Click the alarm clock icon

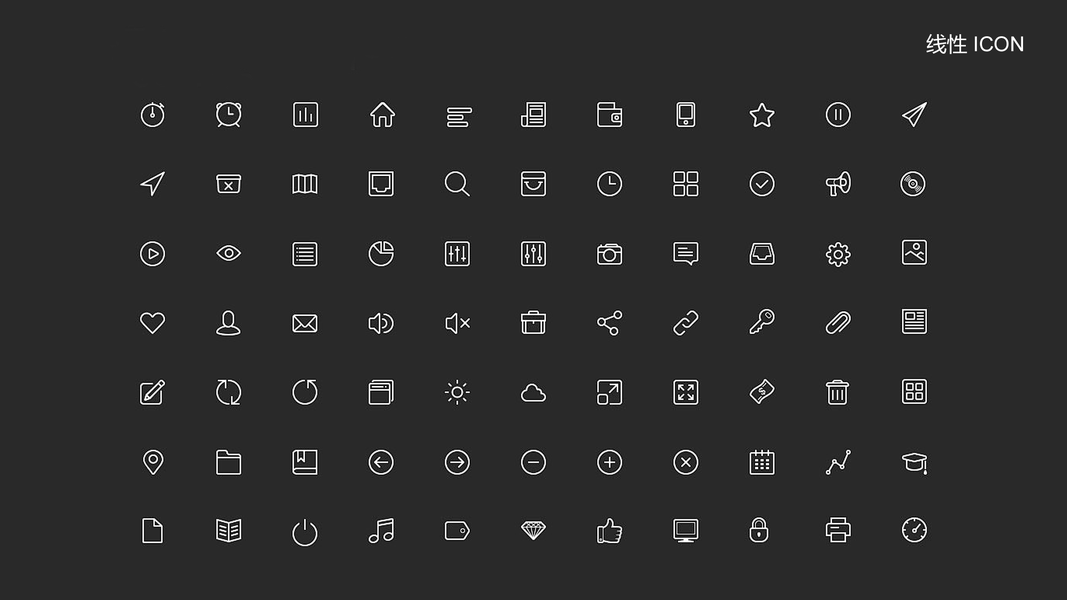click(229, 114)
